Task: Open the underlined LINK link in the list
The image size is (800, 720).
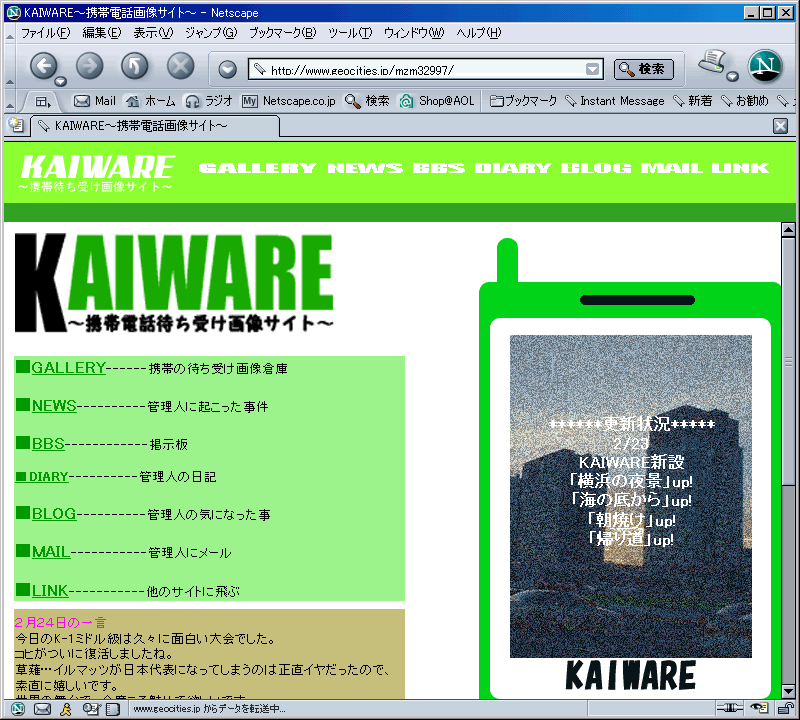Action: pos(50,590)
